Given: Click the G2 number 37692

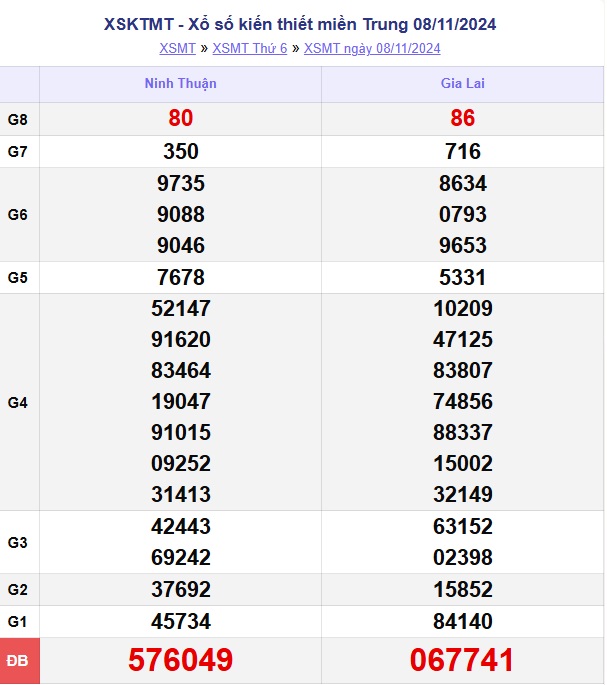Looking at the screenshot, I should click(x=181, y=589).
